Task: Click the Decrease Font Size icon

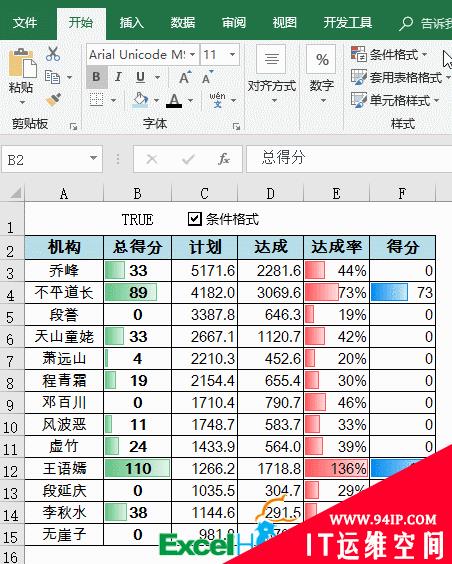Action: click(x=207, y=77)
